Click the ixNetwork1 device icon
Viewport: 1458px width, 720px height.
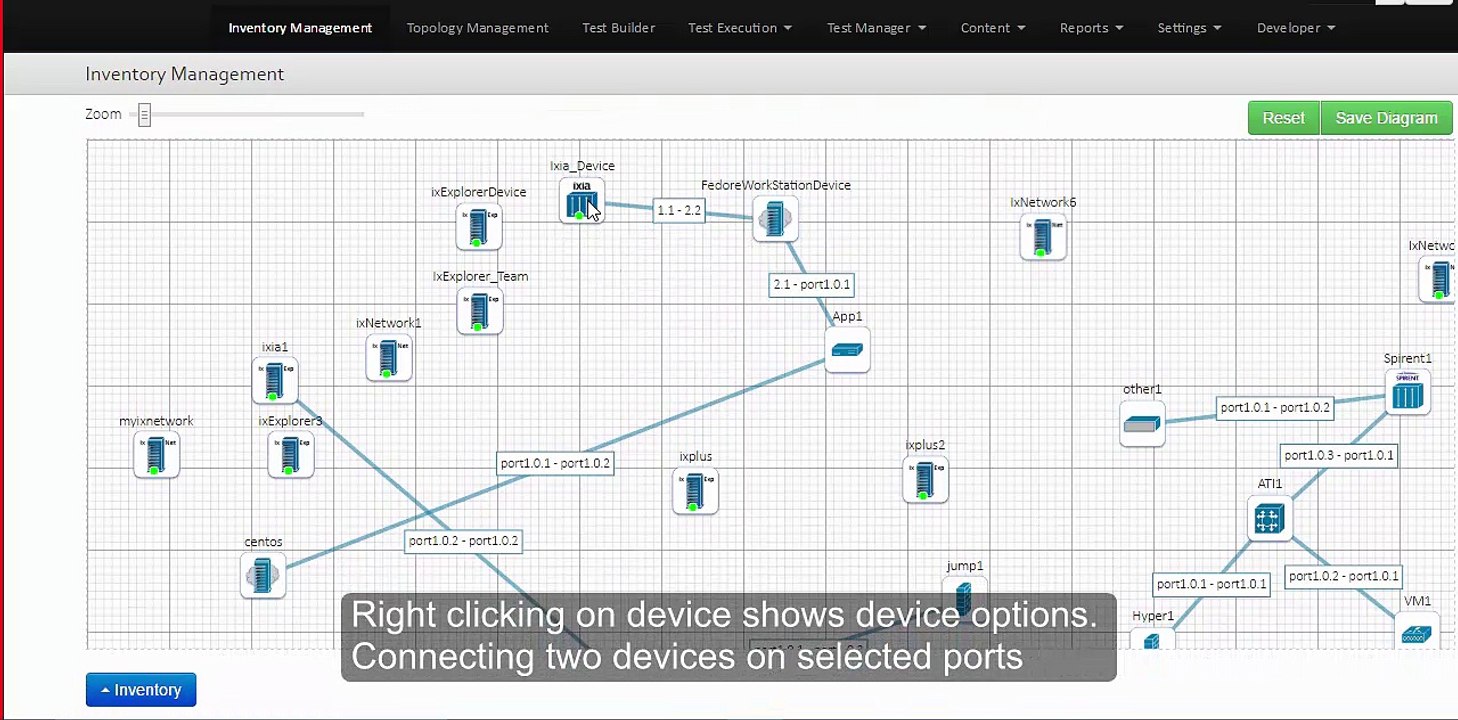(389, 357)
